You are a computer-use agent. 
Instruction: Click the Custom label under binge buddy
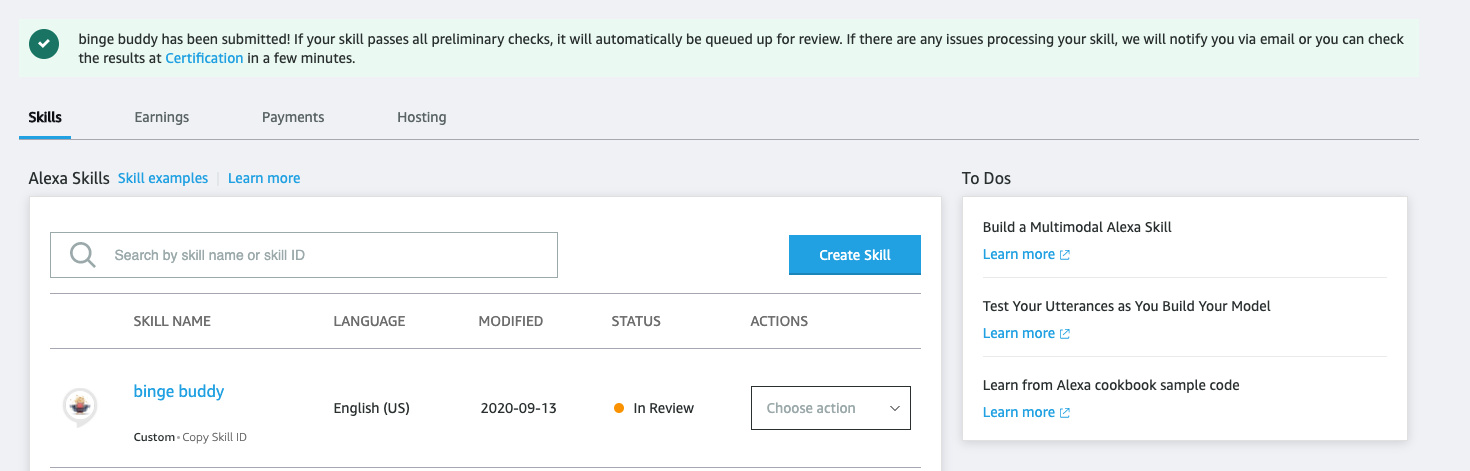click(152, 438)
